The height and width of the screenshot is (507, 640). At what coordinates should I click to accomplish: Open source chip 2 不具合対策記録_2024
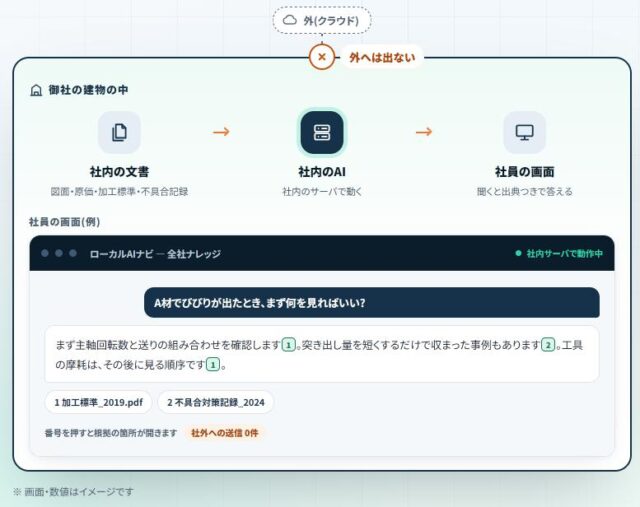click(216, 402)
